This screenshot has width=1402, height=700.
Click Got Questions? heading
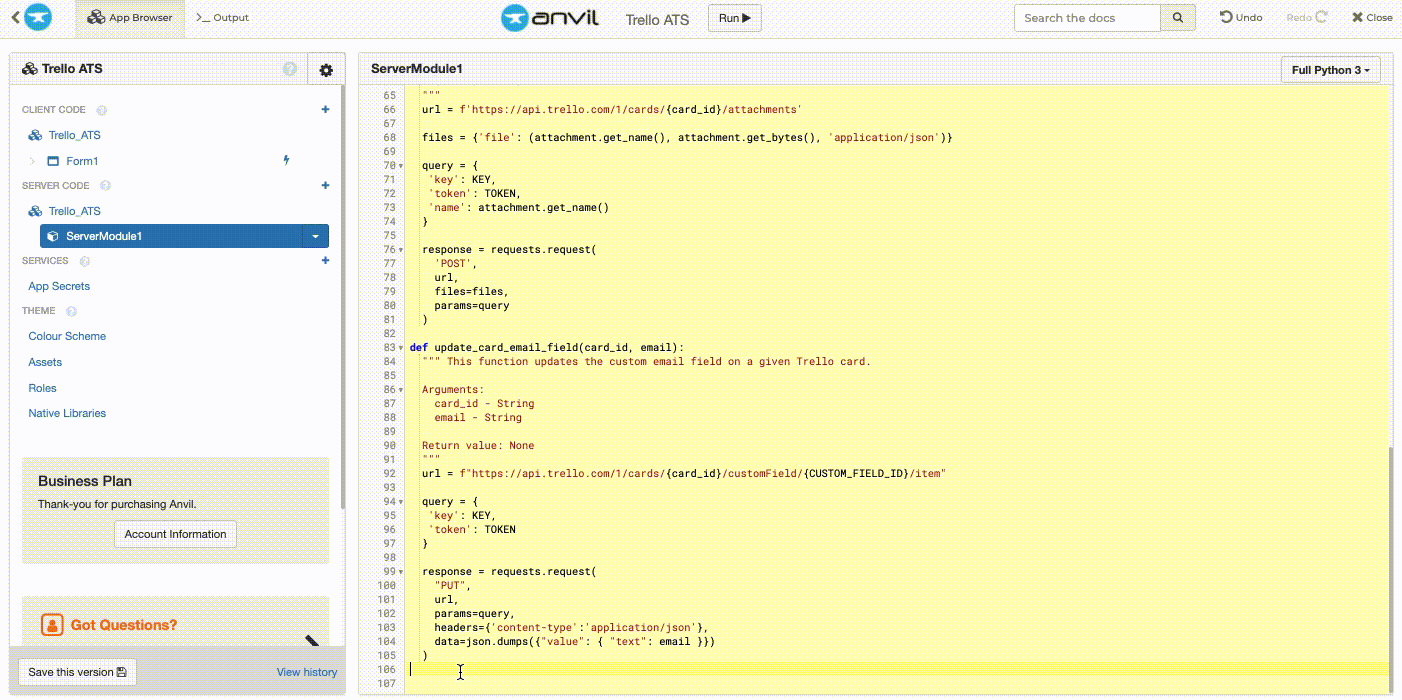pyautogui.click(x=124, y=625)
